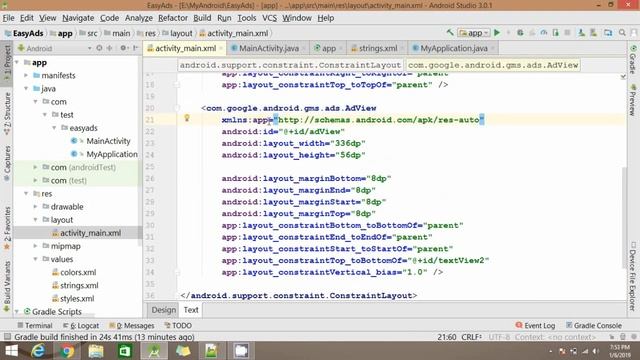Click Attach debugger to Android process icon

[x=556, y=33]
